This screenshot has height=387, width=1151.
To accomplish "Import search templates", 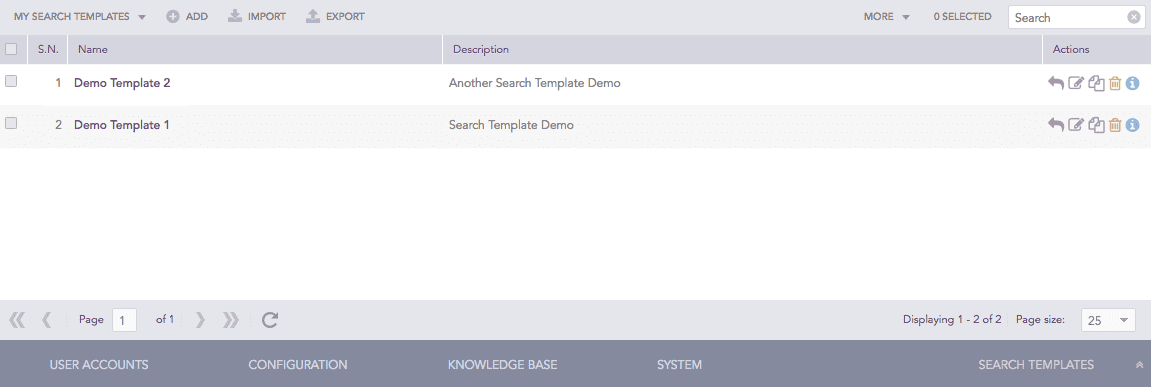I will tap(257, 16).
